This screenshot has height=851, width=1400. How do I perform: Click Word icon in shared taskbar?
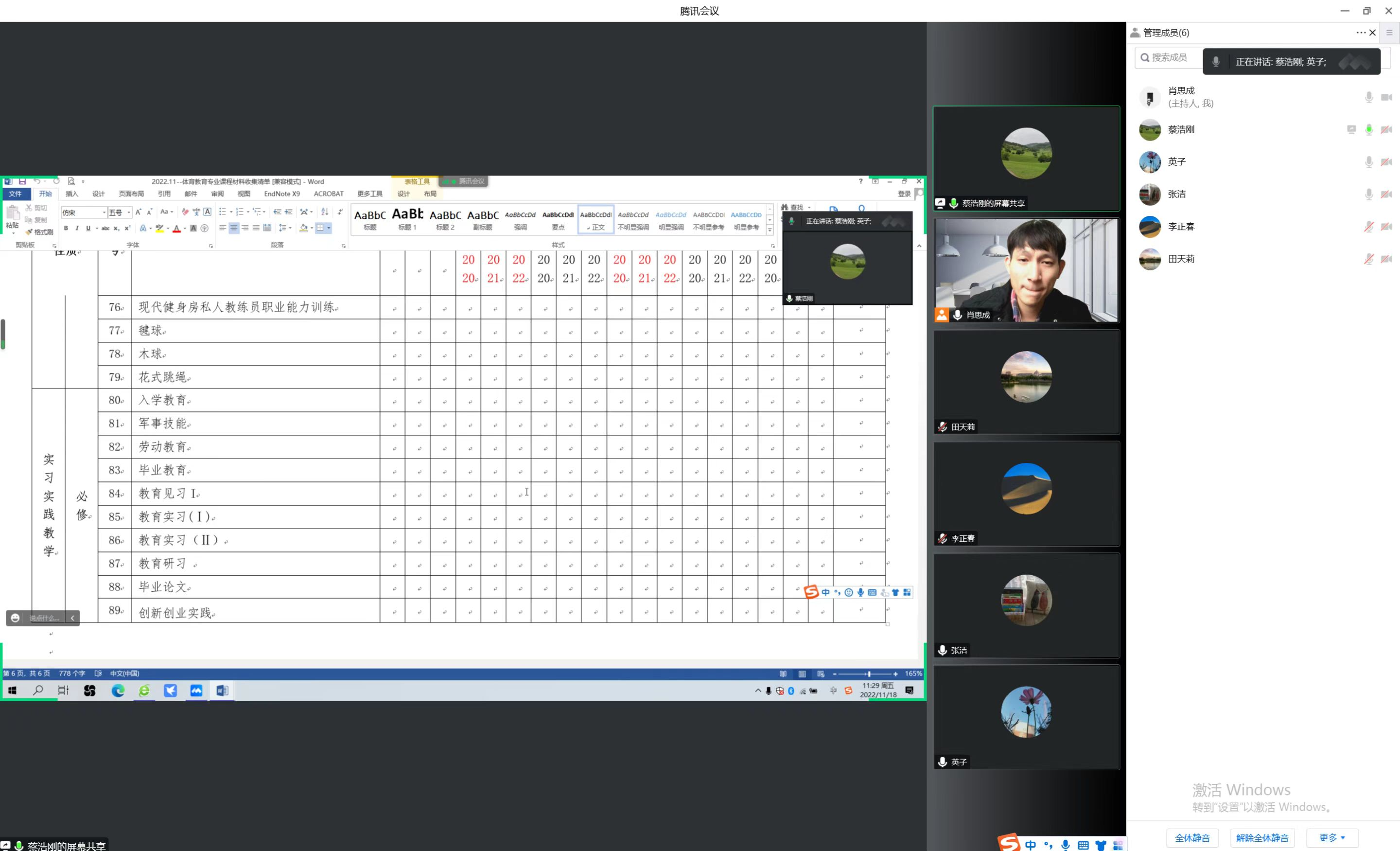coord(222,690)
